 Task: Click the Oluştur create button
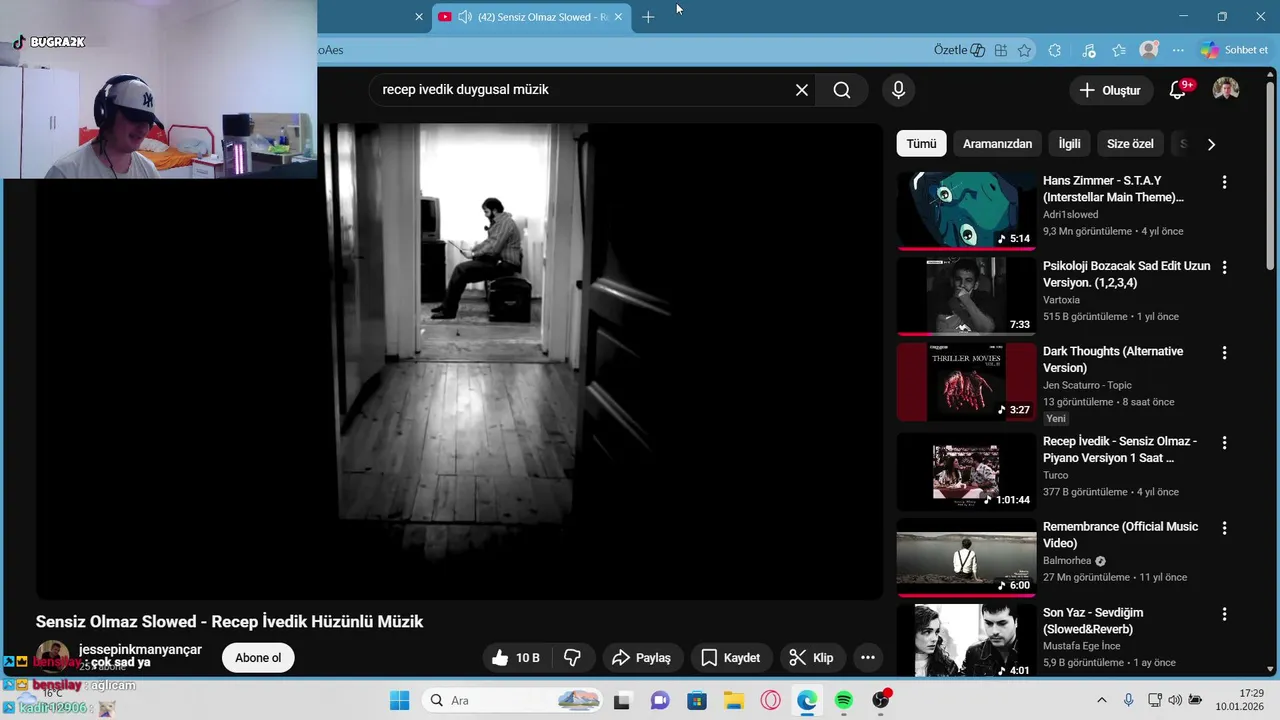click(1110, 90)
